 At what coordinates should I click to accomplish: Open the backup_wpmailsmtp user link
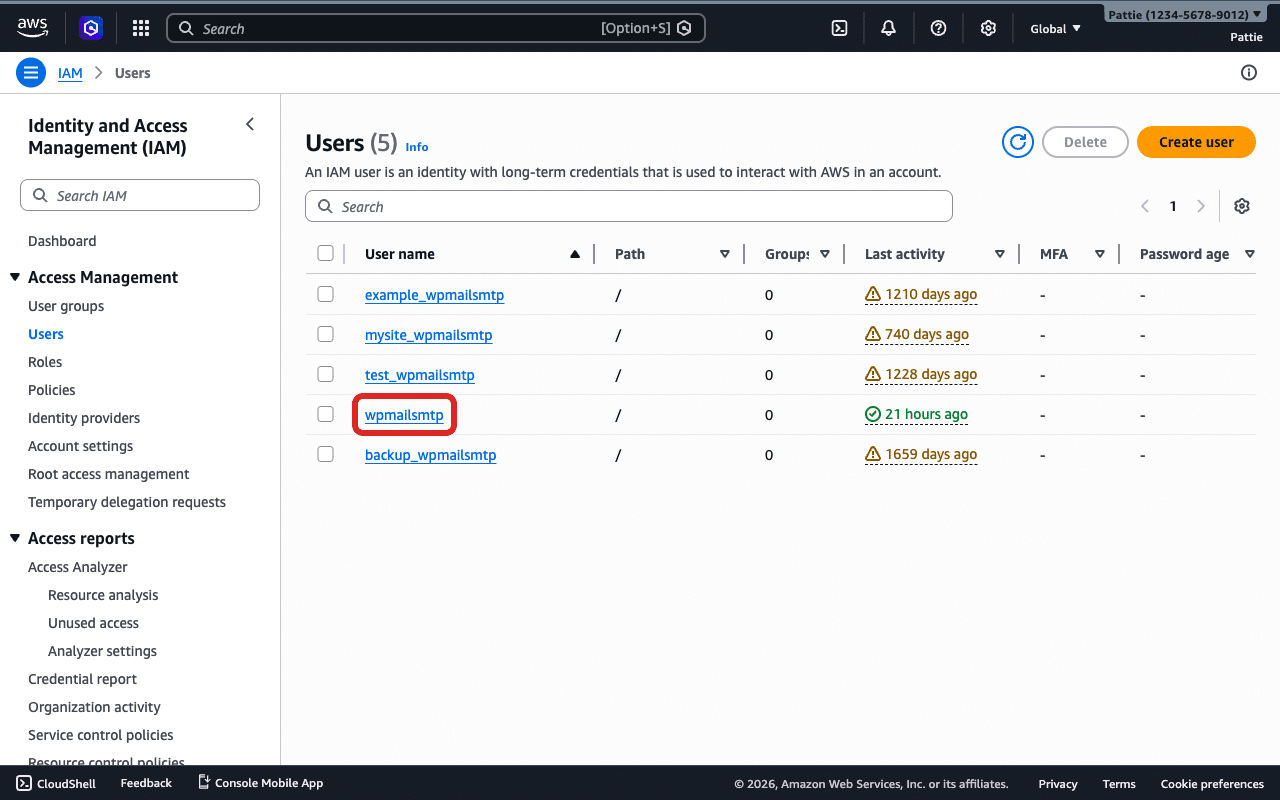(430, 455)
